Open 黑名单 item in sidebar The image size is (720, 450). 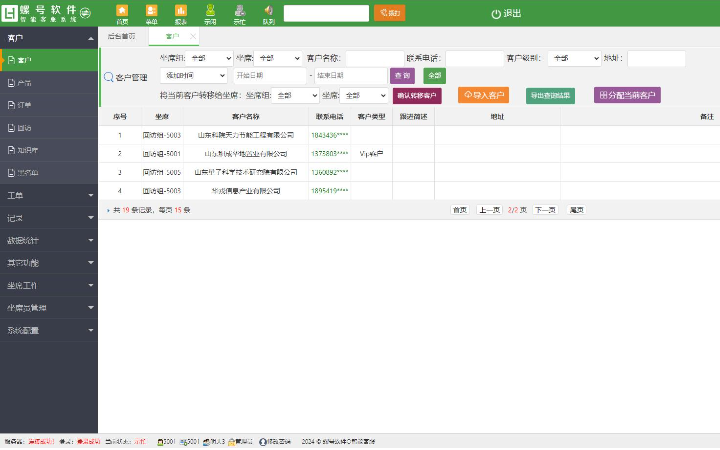[49, 173]
